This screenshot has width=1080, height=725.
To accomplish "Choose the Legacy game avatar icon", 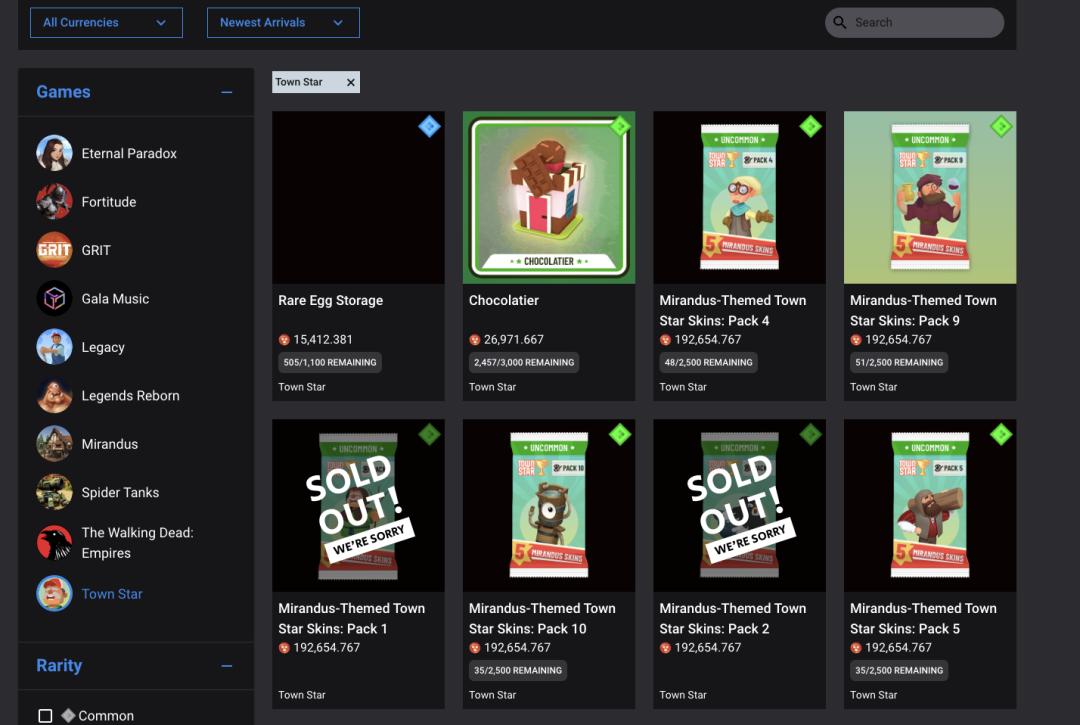I will pos(54,347).
